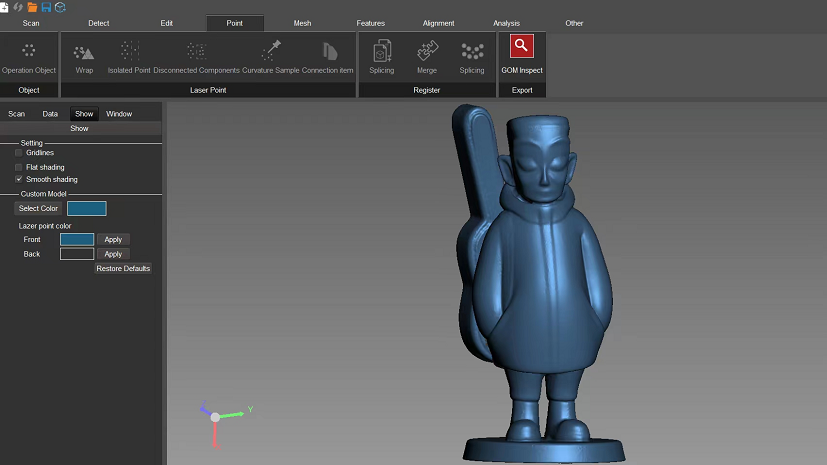Click the Object group label
Screen dimensions: 827x465
click(29, 90)
